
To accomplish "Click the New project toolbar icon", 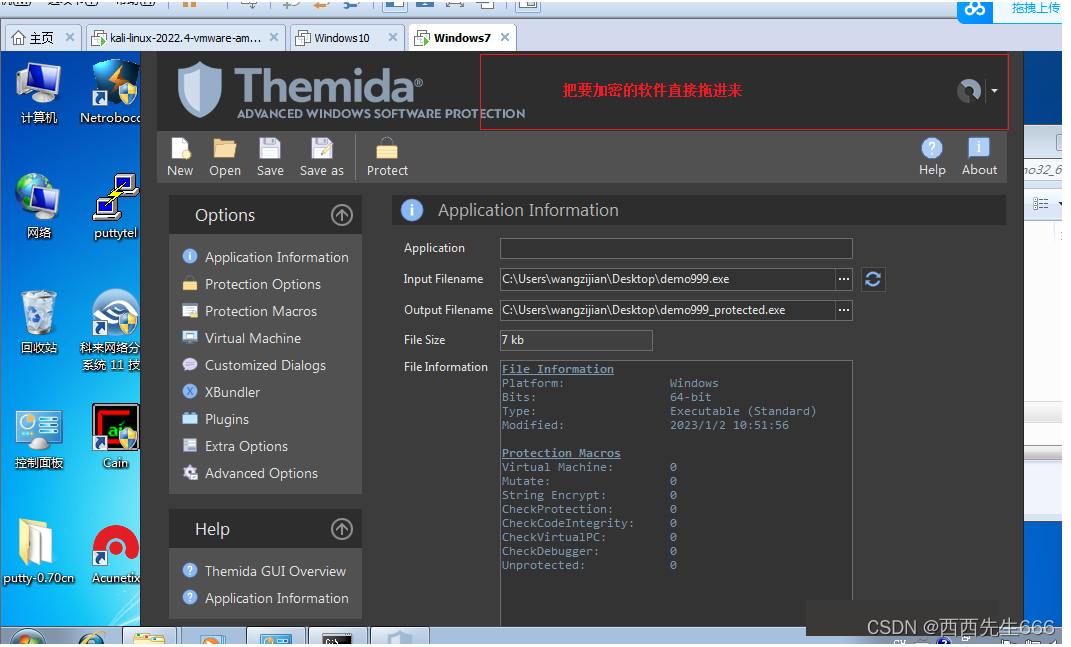I will click(x=180, y=157).
